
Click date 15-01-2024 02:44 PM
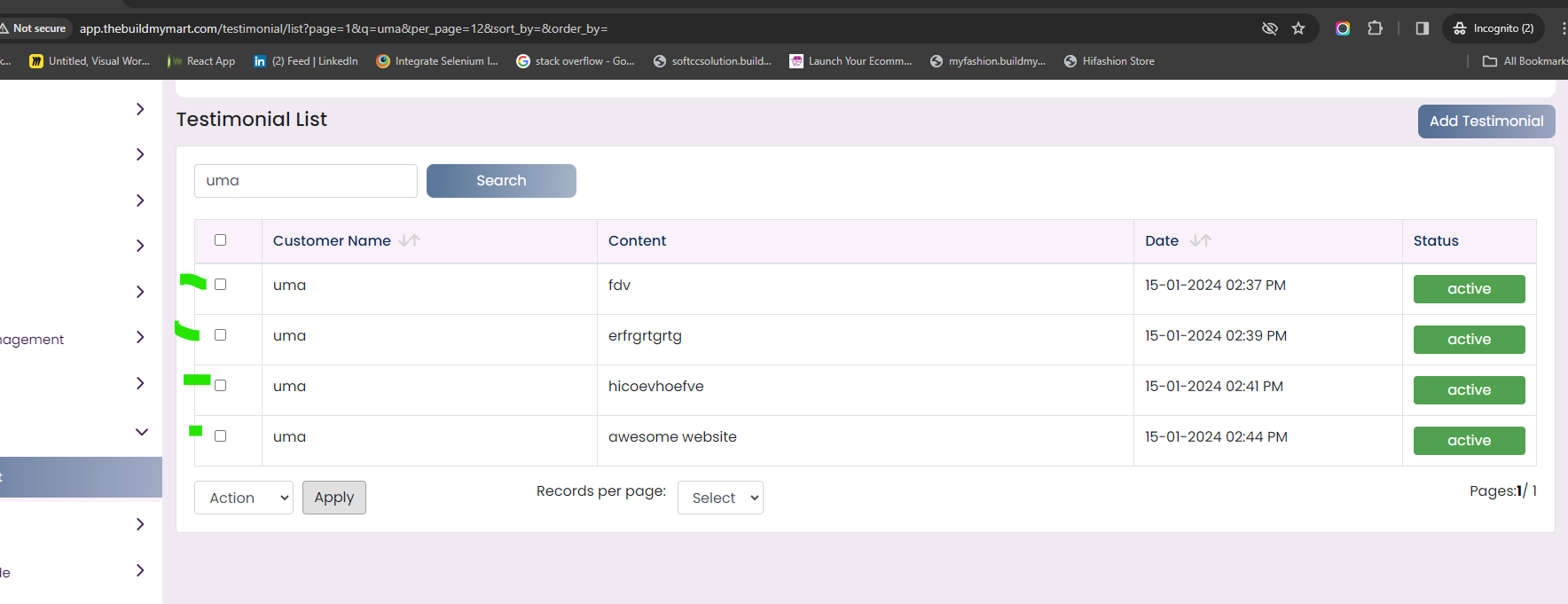[x=1216, y=437]
